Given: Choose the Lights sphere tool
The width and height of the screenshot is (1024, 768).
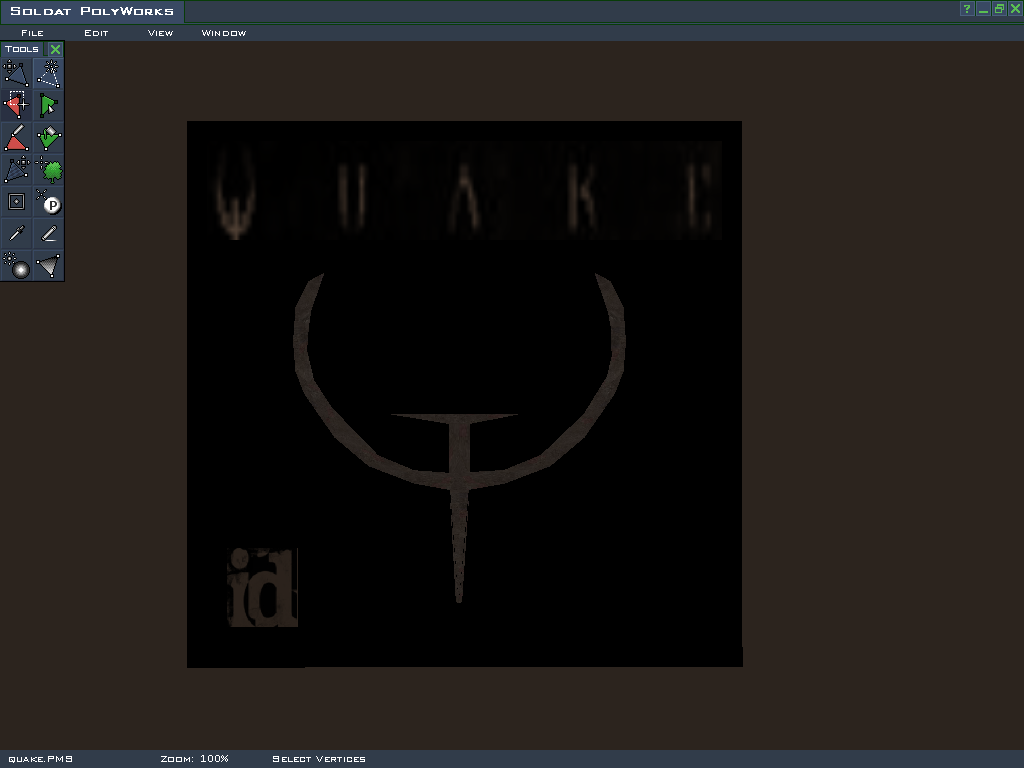Looking at the screenshot, I should (16, 266).
